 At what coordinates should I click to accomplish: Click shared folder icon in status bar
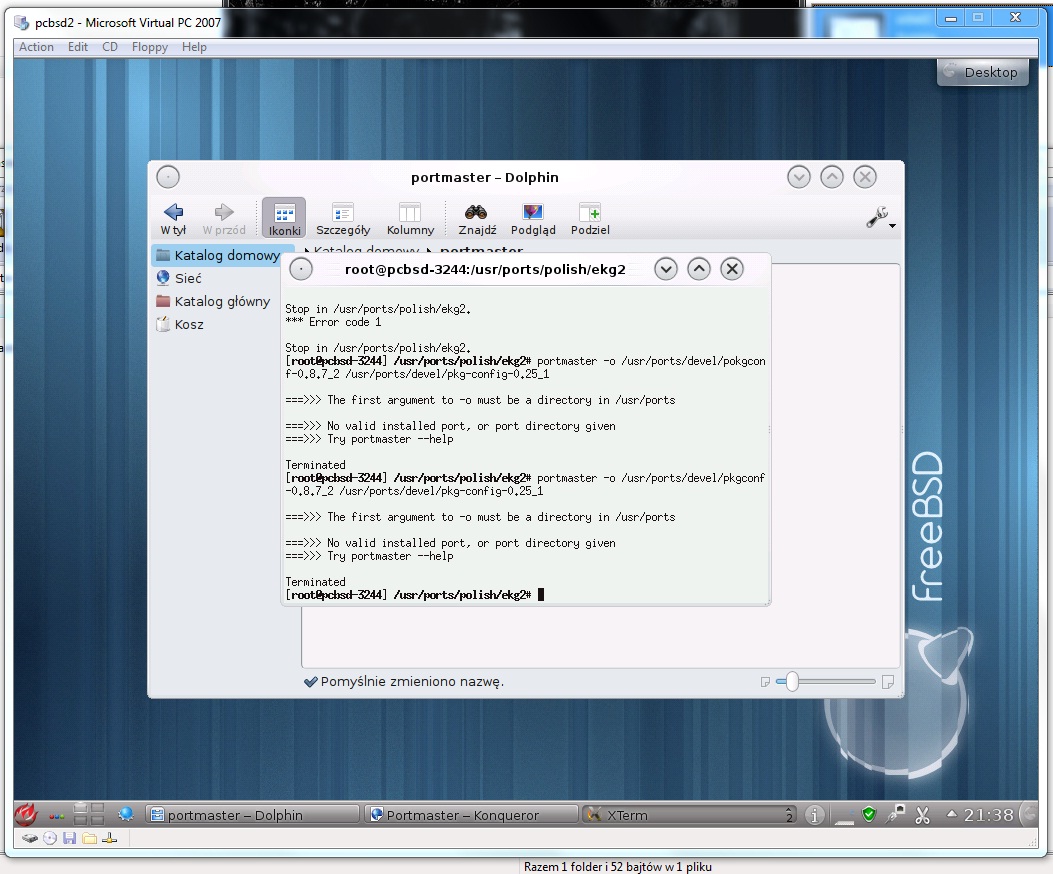point(89,838)
